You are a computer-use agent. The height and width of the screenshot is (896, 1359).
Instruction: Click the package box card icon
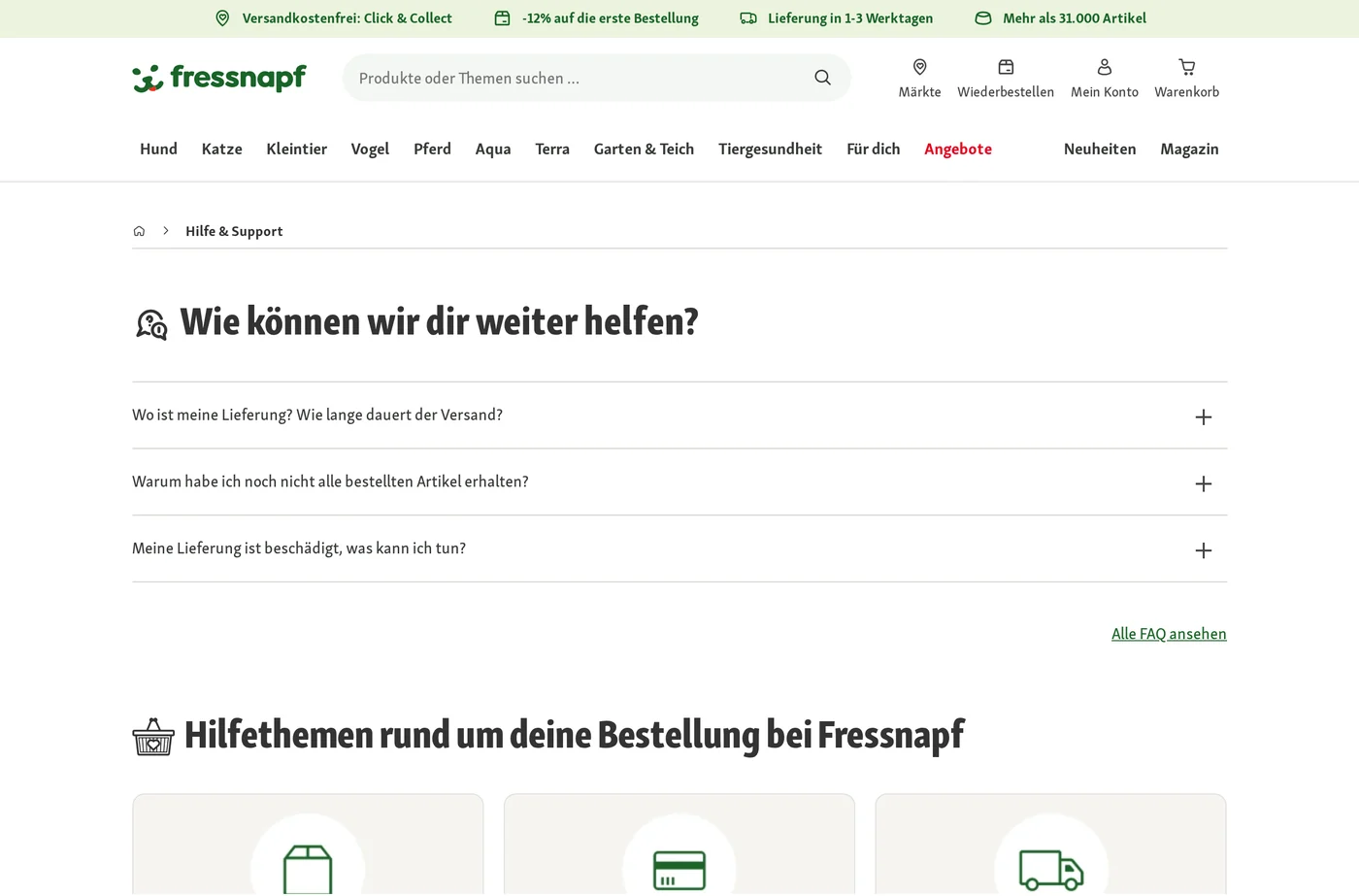(308, 869)
